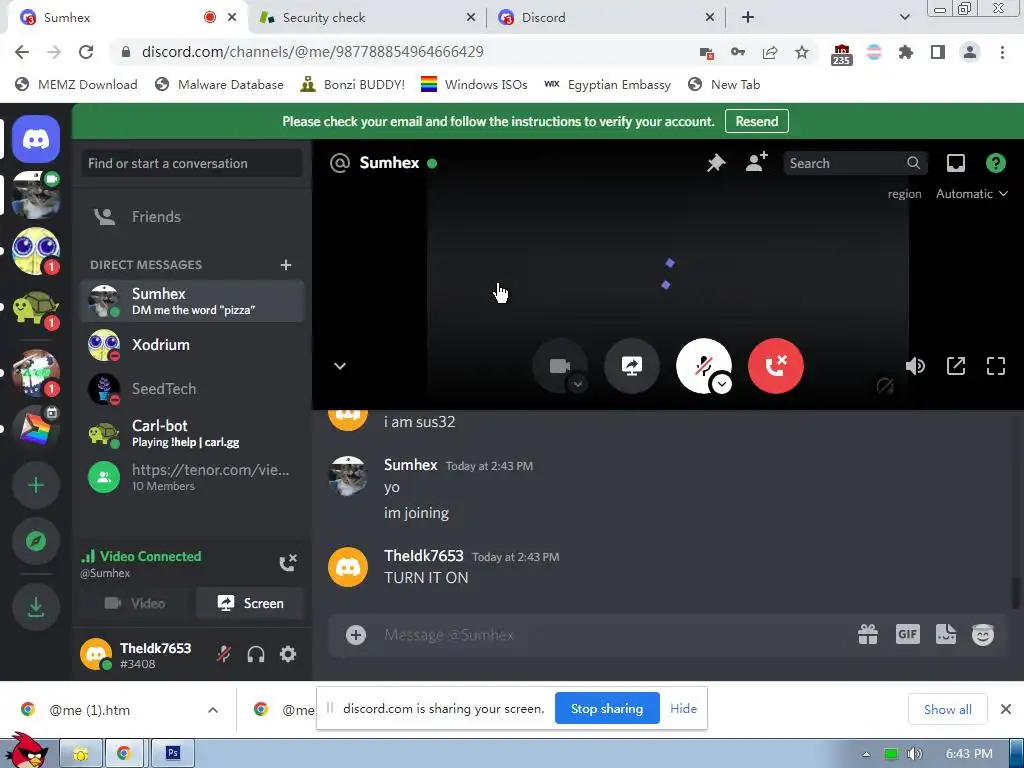The width and height of the screenshot is (1024, 768).
Task: Open Friends in the DM sidebar
Action: tap(192, 217)
